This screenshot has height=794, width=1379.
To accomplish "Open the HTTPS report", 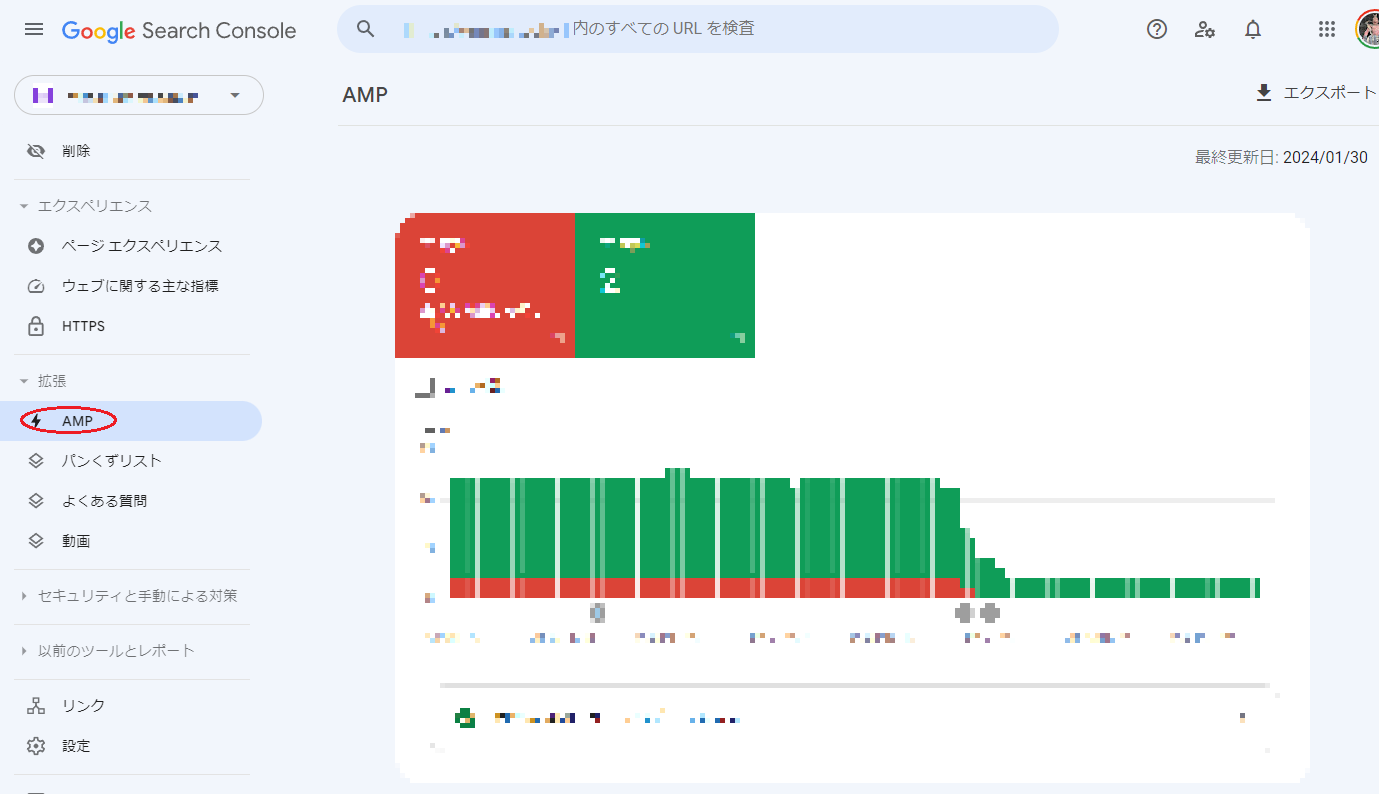I will click(x=85, y=325).
